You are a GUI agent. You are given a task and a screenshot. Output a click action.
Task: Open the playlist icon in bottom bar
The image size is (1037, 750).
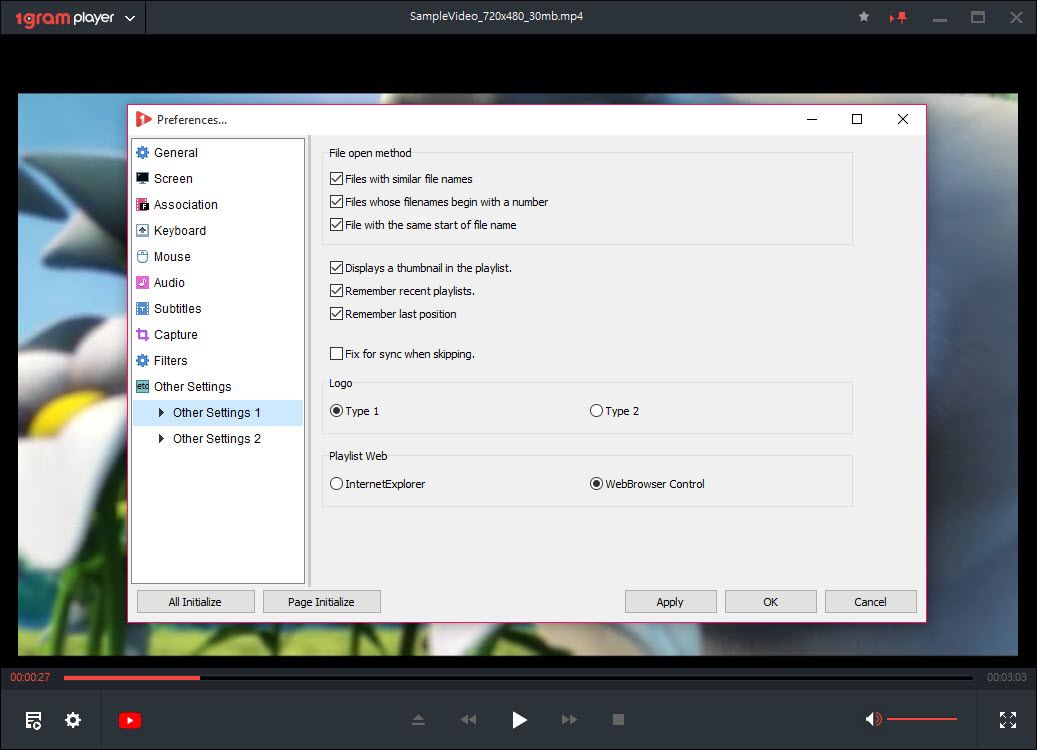[x=34, y=720]
